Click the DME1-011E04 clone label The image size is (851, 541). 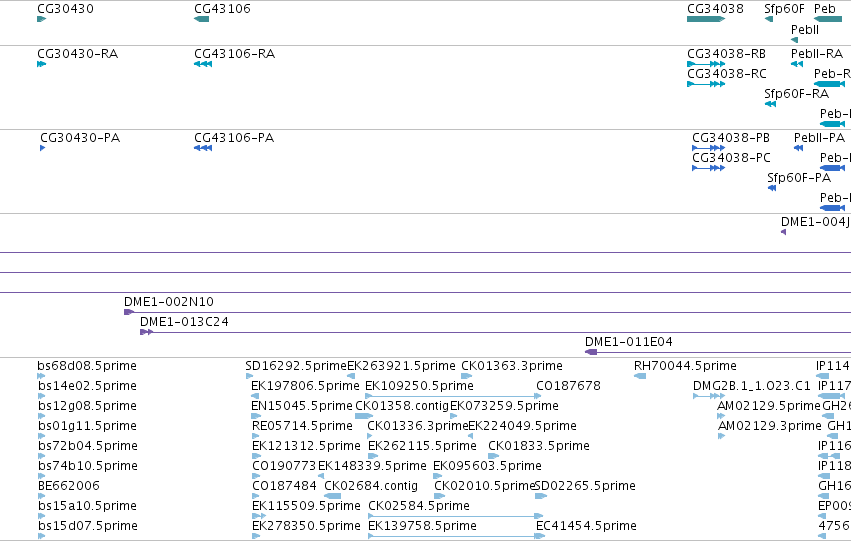point(628,342)
